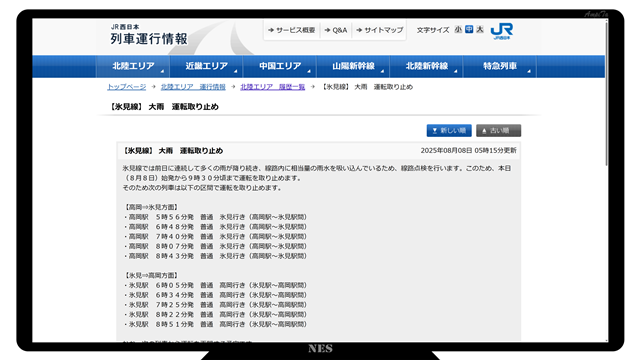Viewport: 640px width, 360px height.
Task: Select the 氷見駅 6時34分発 train row
Action: [215, 295]
